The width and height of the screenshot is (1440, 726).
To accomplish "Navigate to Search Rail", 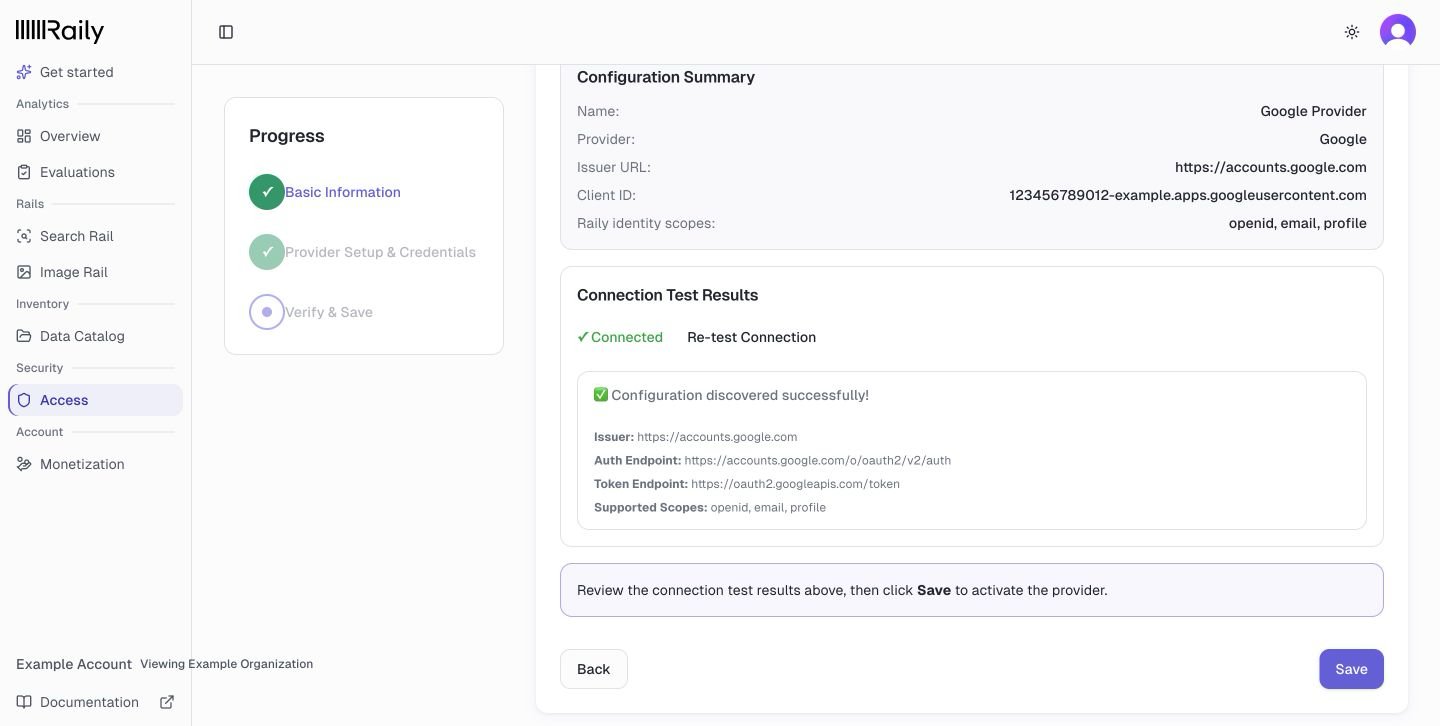I will point(95,236).
